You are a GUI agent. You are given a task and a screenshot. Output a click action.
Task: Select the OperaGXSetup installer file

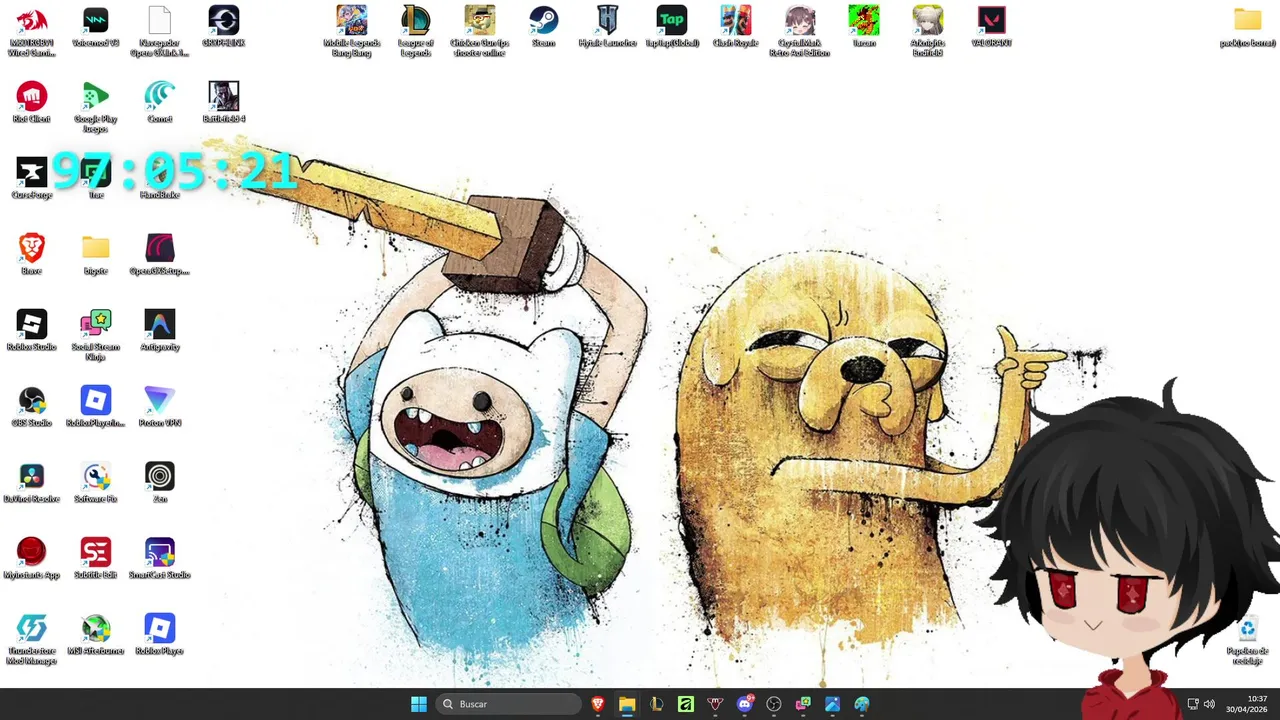click(159, 256)
